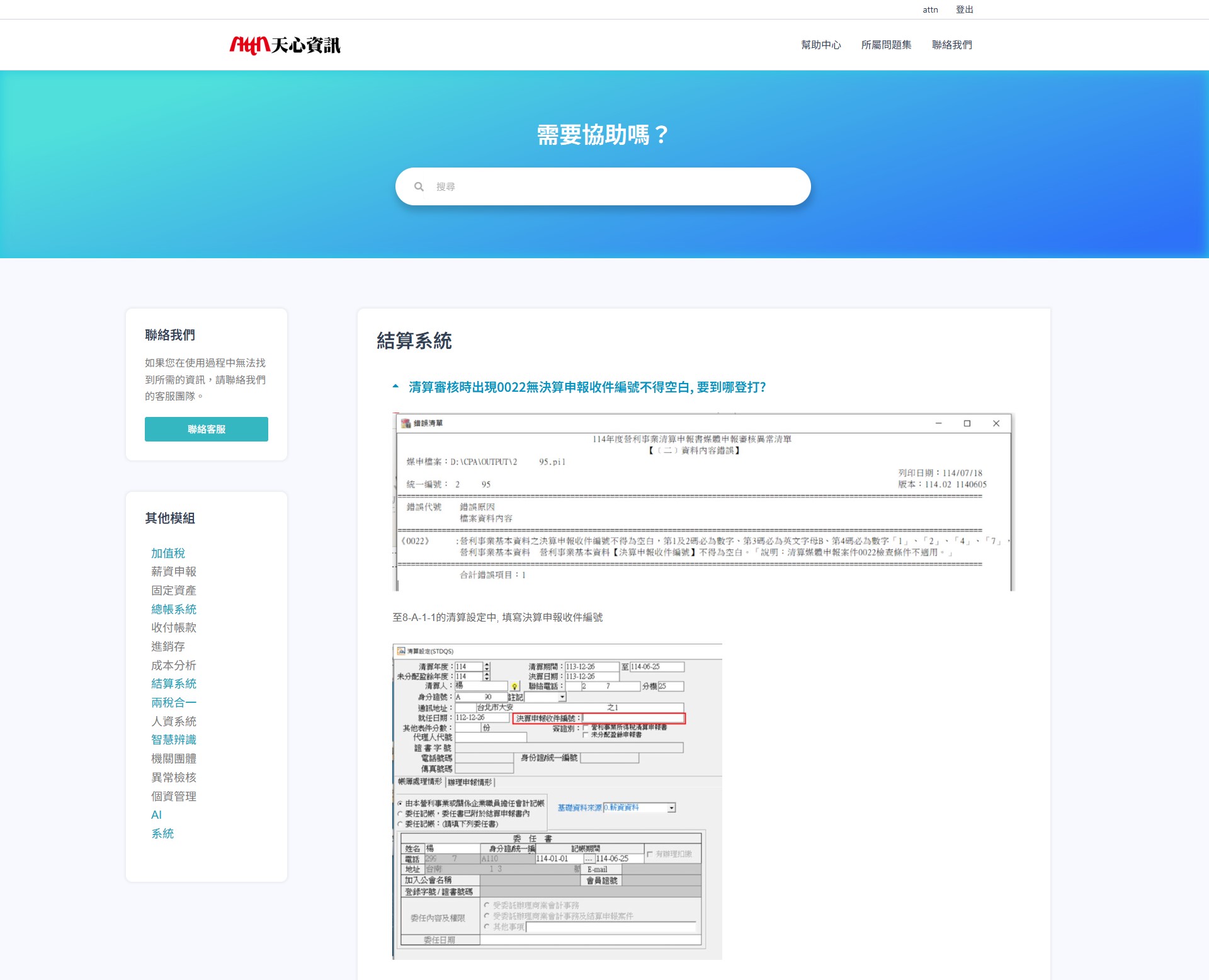This screenshot has width=1209, height=980.
Task: Open the 幫助中心 menu item
Action: point(820,45)
